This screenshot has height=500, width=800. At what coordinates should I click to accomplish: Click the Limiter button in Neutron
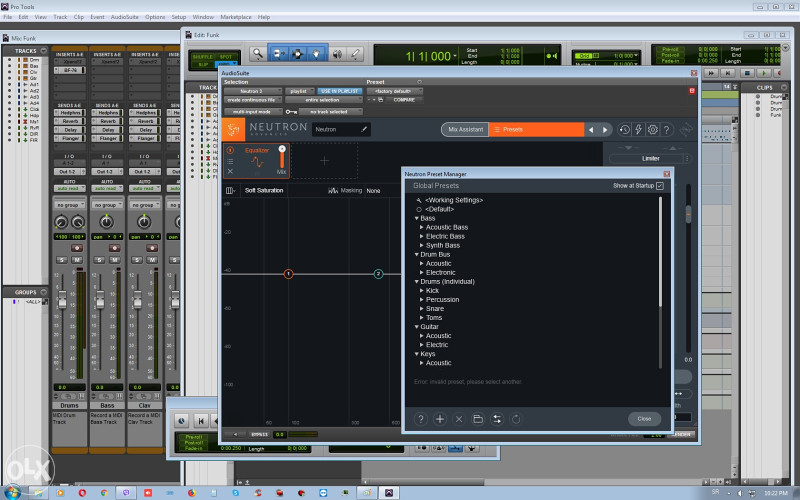coord(651,159)
